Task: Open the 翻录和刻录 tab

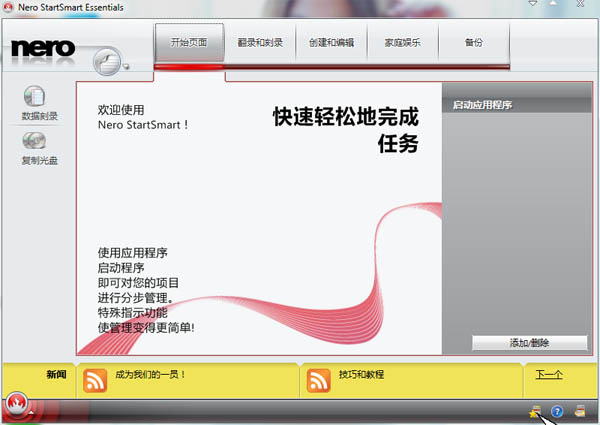Action: coord(260,43)
